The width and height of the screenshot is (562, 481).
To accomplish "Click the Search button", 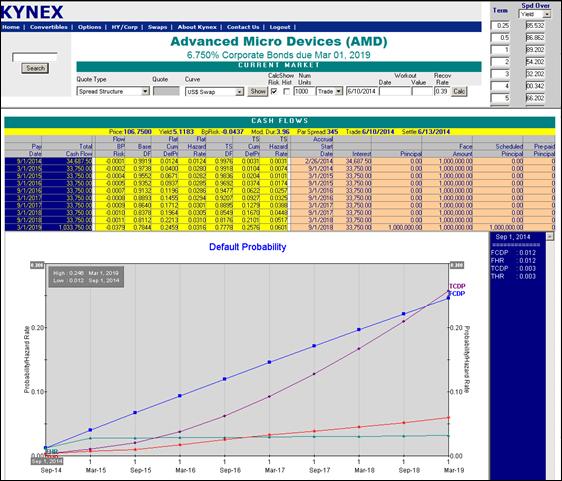I will [x=35, y=68].
